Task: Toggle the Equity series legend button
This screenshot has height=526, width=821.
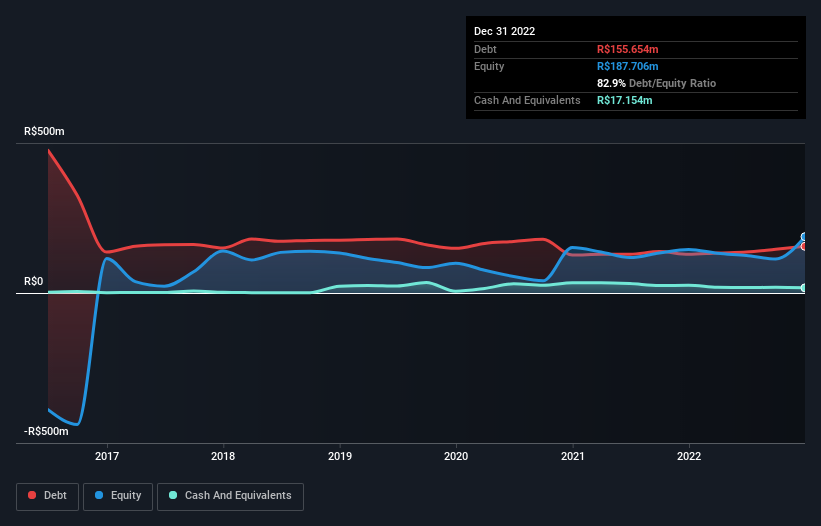Action: coord(118,496)
